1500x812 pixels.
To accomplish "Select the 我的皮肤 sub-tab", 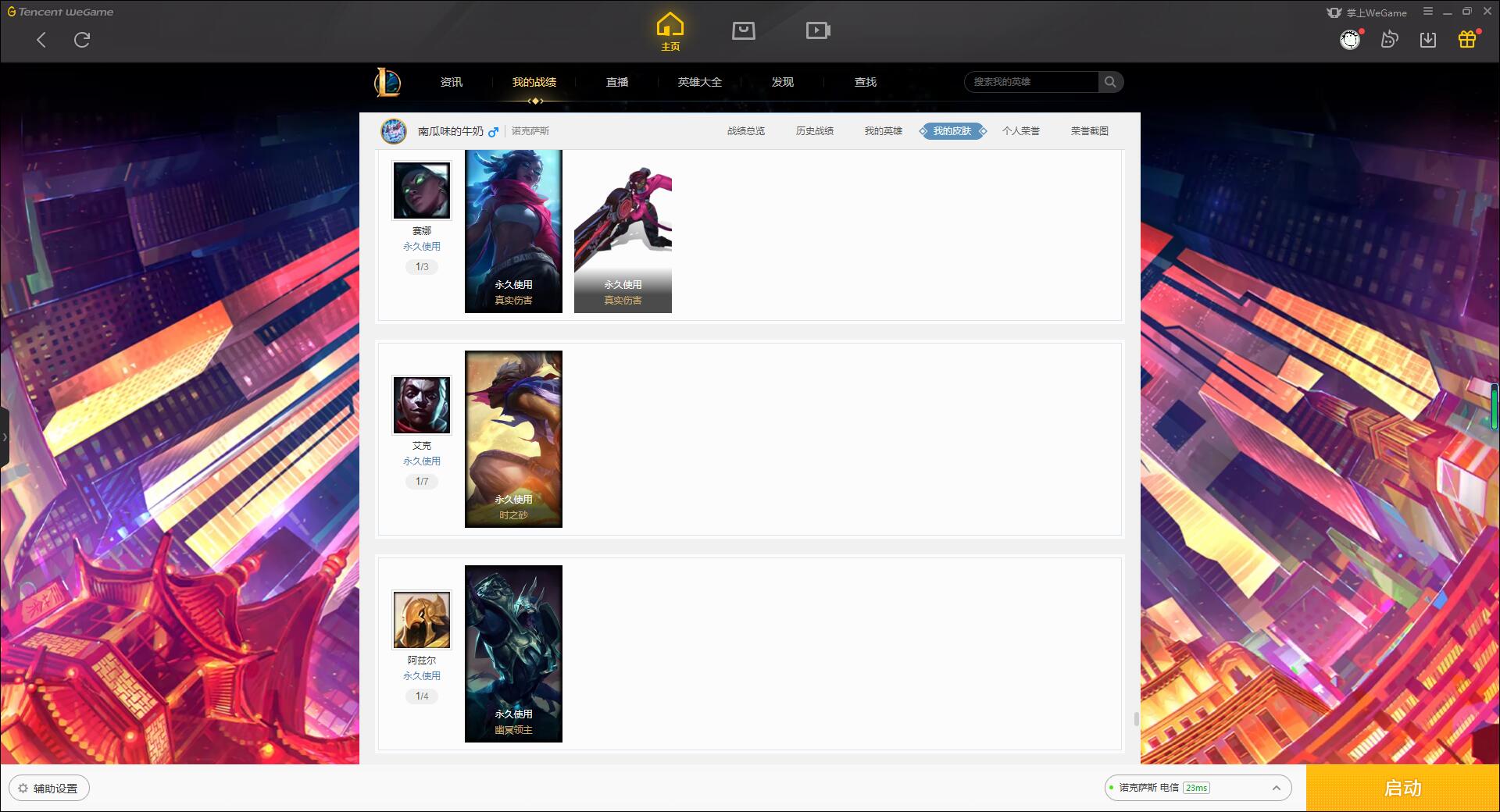I will point(952,131).
